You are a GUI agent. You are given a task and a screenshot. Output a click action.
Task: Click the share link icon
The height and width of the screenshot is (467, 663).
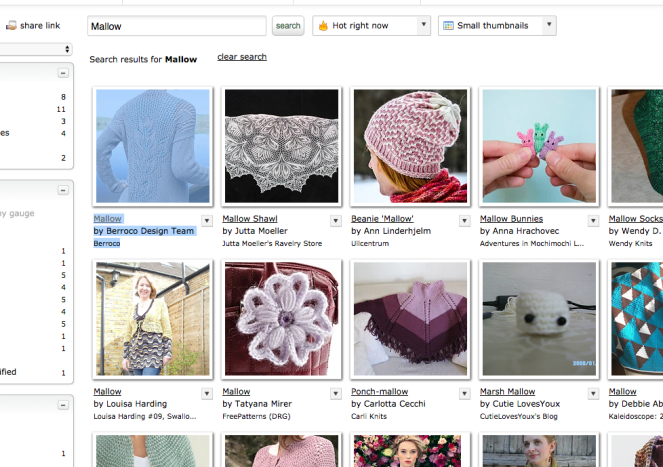(11, 25)
